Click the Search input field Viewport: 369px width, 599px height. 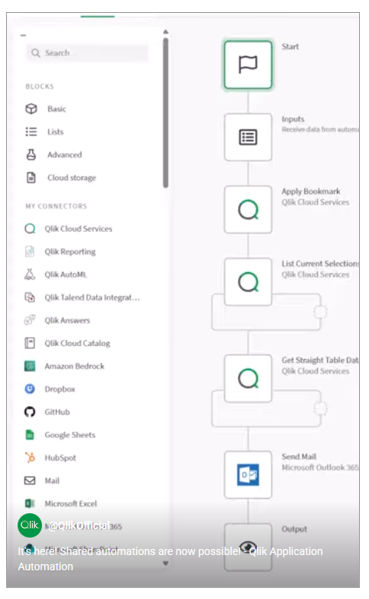pos(87,53)
